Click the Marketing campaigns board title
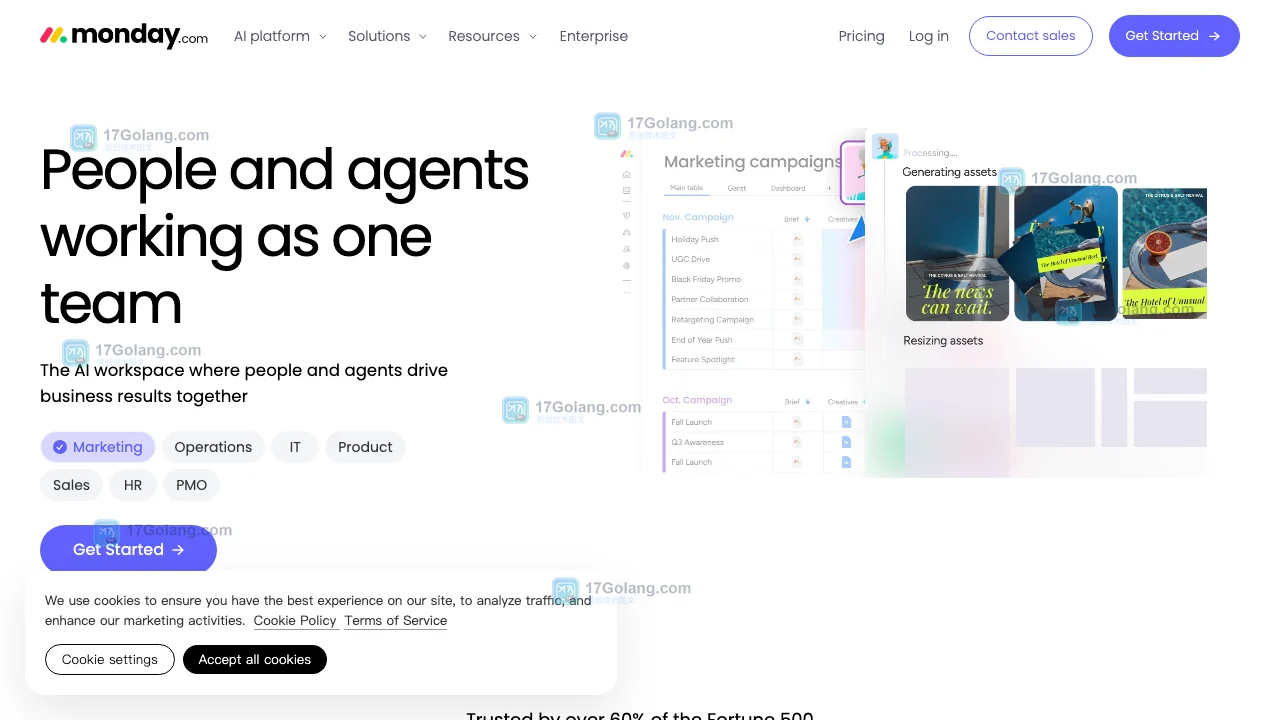Viewport: 1280px width, 720px height. coord(752,161)
